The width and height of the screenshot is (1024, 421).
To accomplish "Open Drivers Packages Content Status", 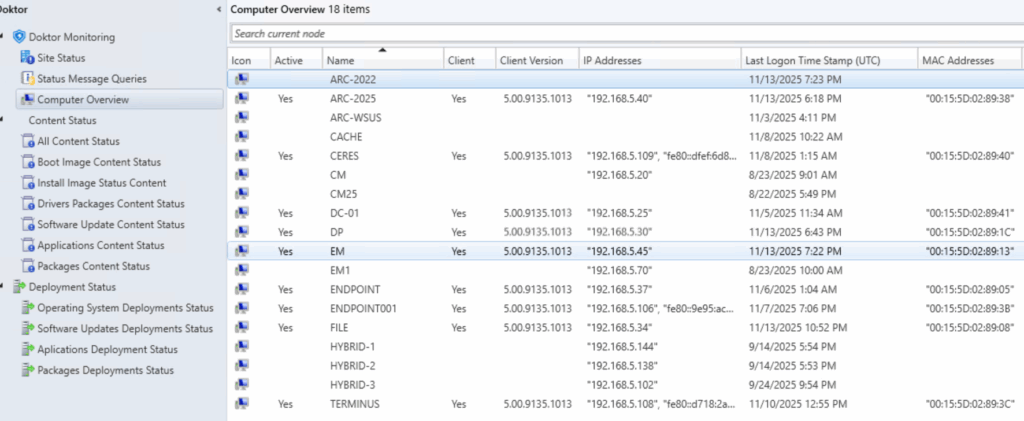I will (110, 204).
